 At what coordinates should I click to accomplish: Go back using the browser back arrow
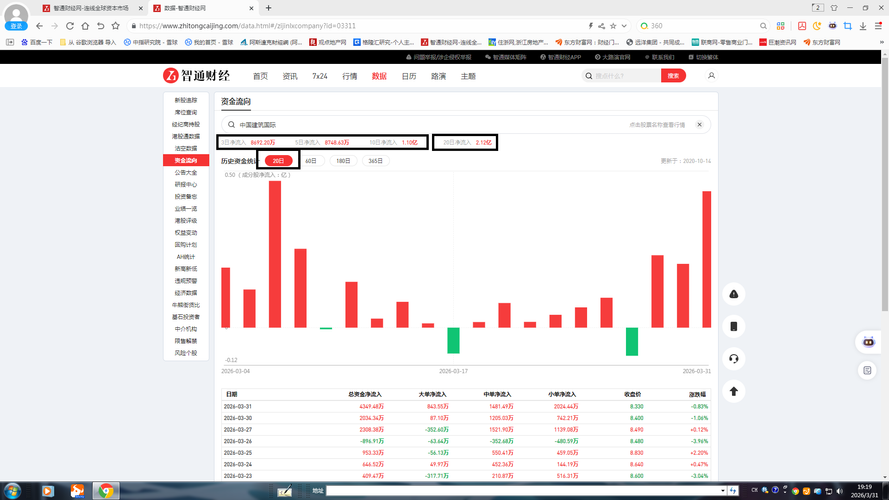[x=39, y=26]
